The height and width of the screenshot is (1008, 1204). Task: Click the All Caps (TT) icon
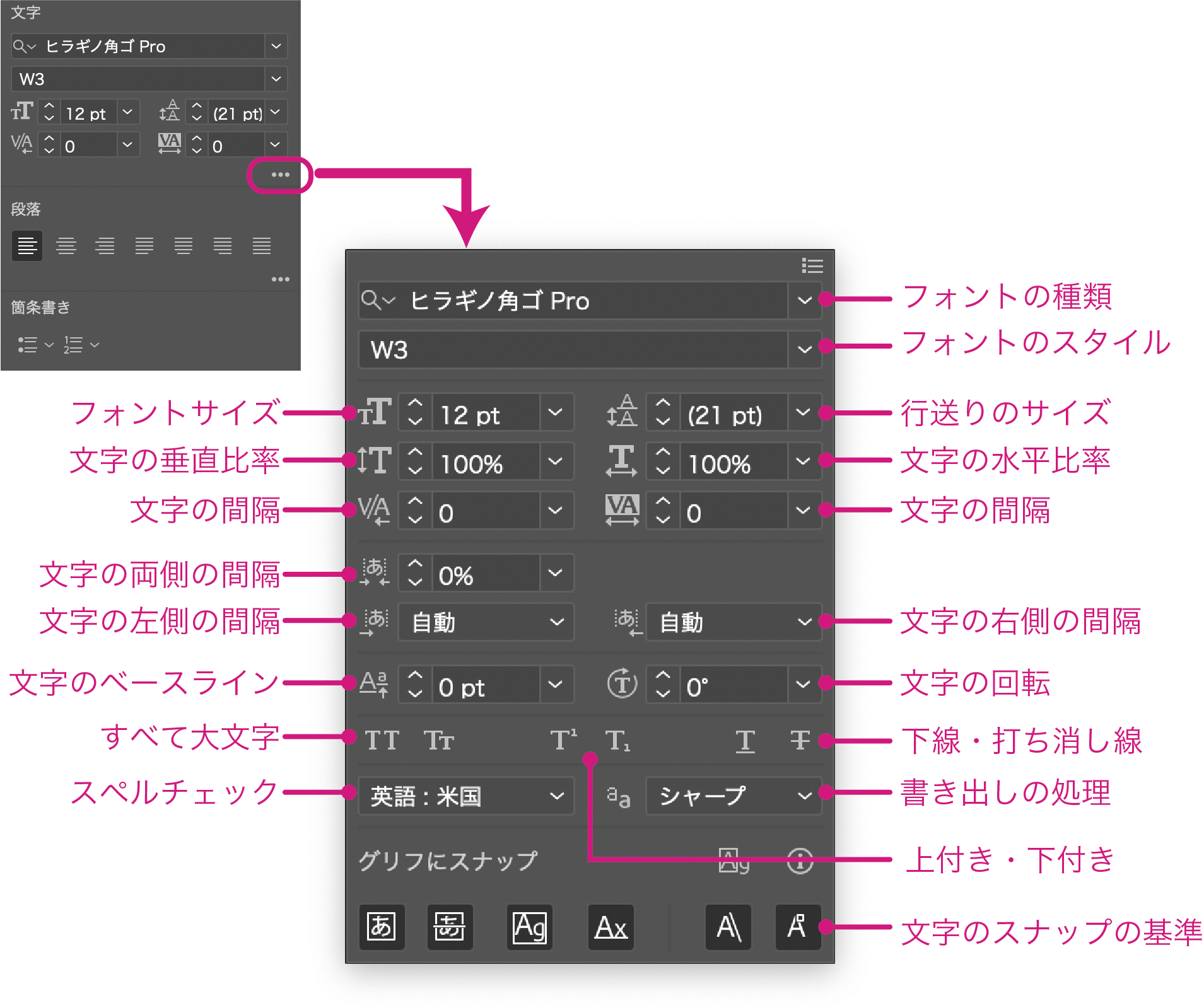[382, 740]
